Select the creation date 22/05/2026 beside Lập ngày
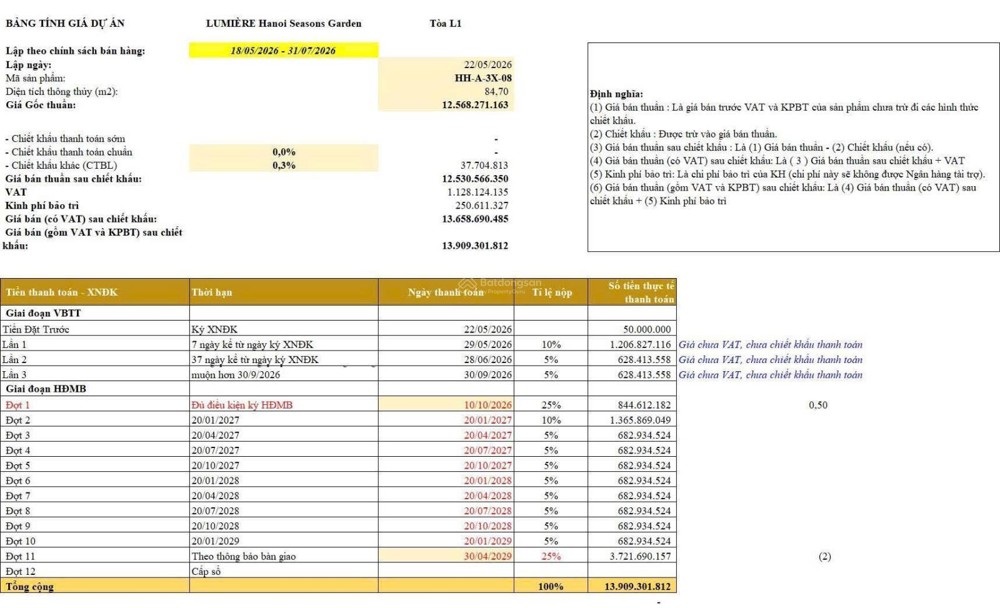This screenshot has height=608, width=1000. point(488,64)
